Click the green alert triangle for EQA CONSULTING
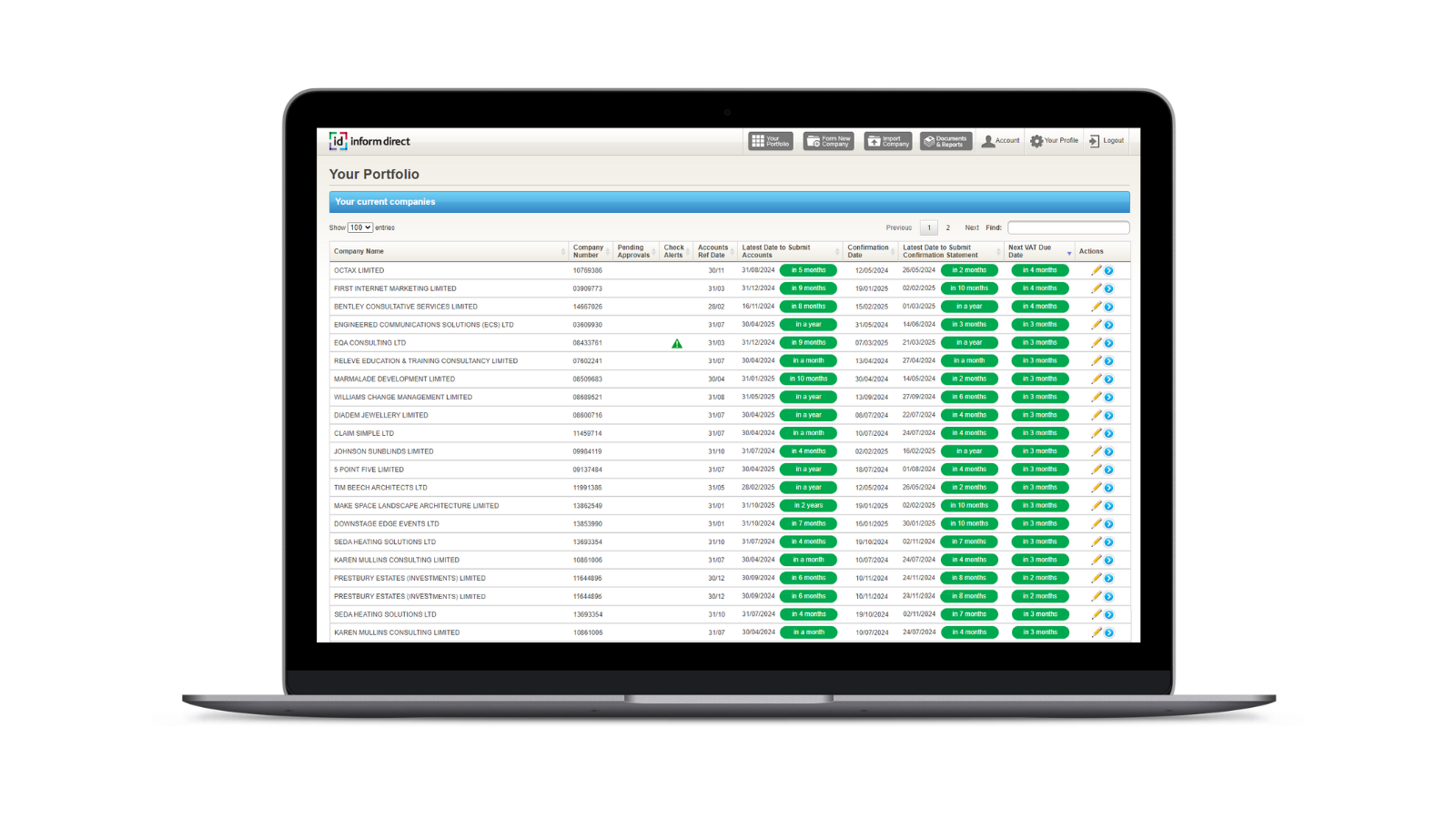Viewport: 1456px width, 819px height. coord(677,343)
